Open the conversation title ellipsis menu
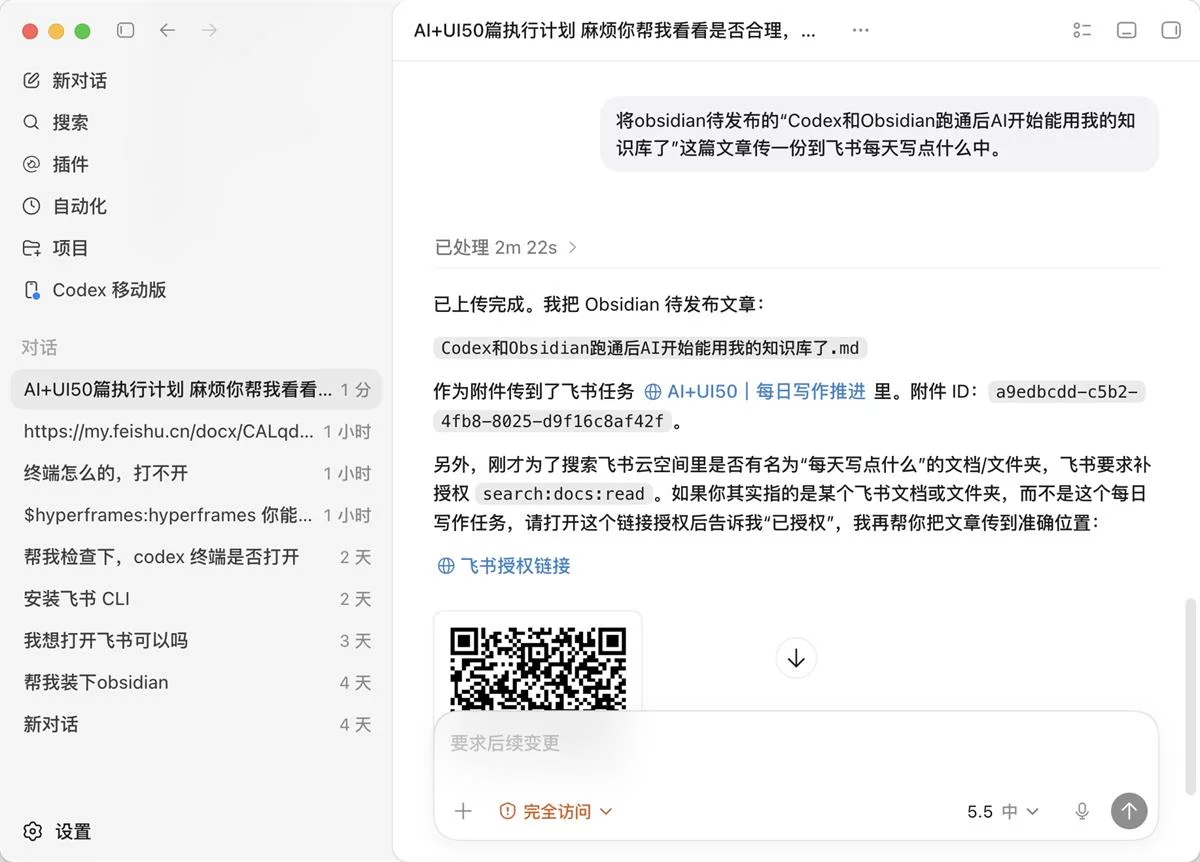 860,31
